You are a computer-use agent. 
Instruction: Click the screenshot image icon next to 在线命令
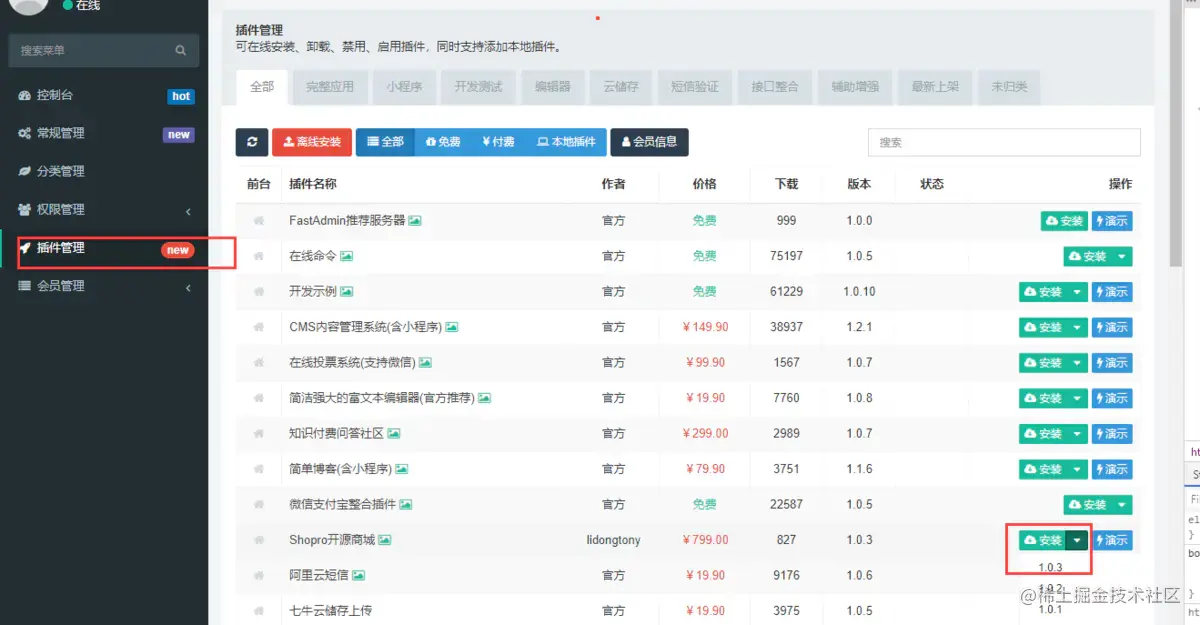pyautogui.click(x=347, y=255)
